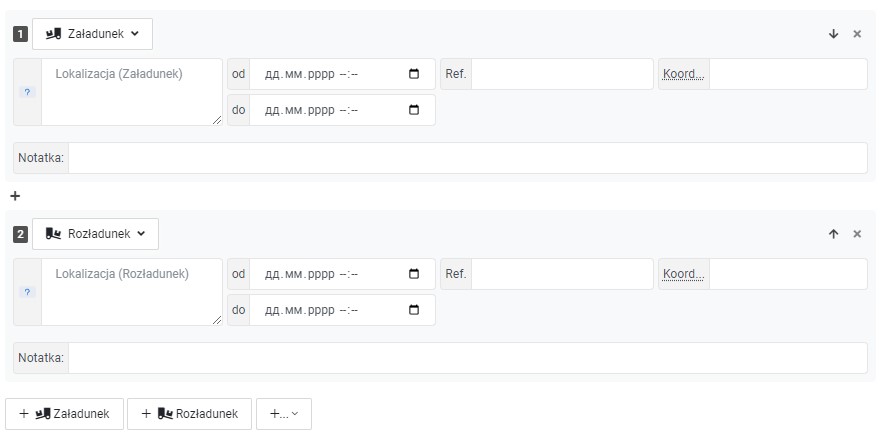The height and width of the screenshot is (438, 884).
Task: Open calendar picker for Załadunek 'od' date
Action: (414, 74)
